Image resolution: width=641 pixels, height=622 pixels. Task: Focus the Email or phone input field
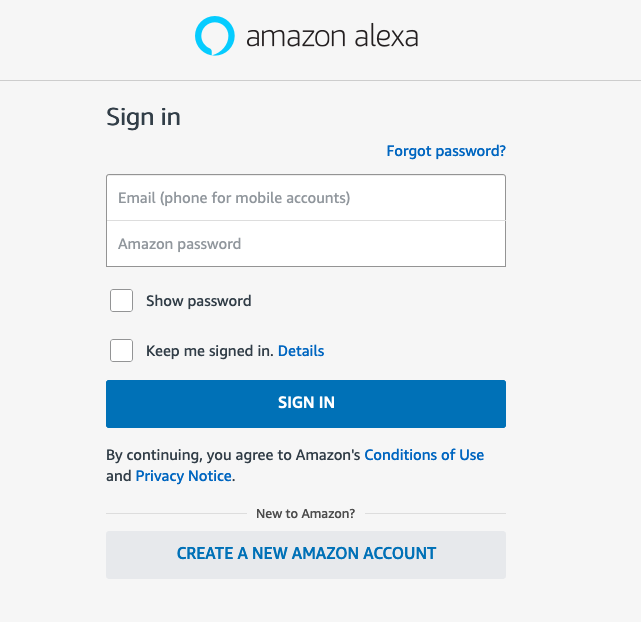point(306,198)
